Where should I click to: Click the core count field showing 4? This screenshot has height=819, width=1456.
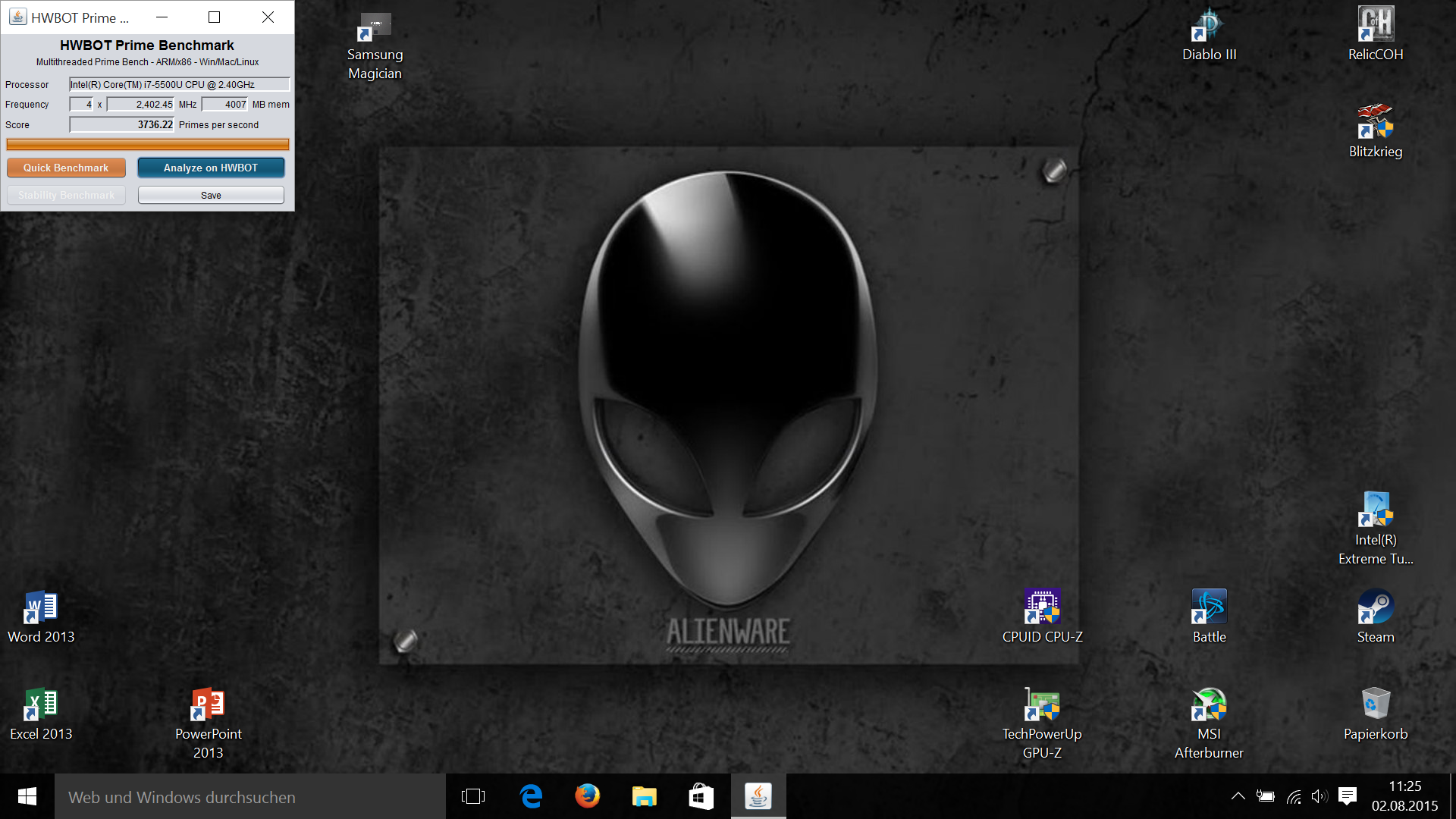(82, 105)
